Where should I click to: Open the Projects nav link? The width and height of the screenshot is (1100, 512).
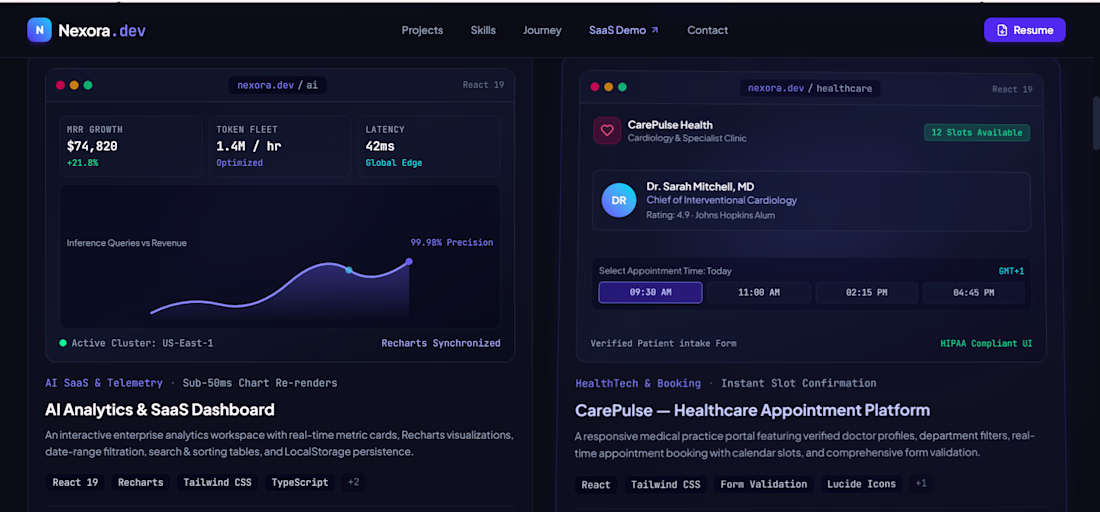tap(422, 30)
